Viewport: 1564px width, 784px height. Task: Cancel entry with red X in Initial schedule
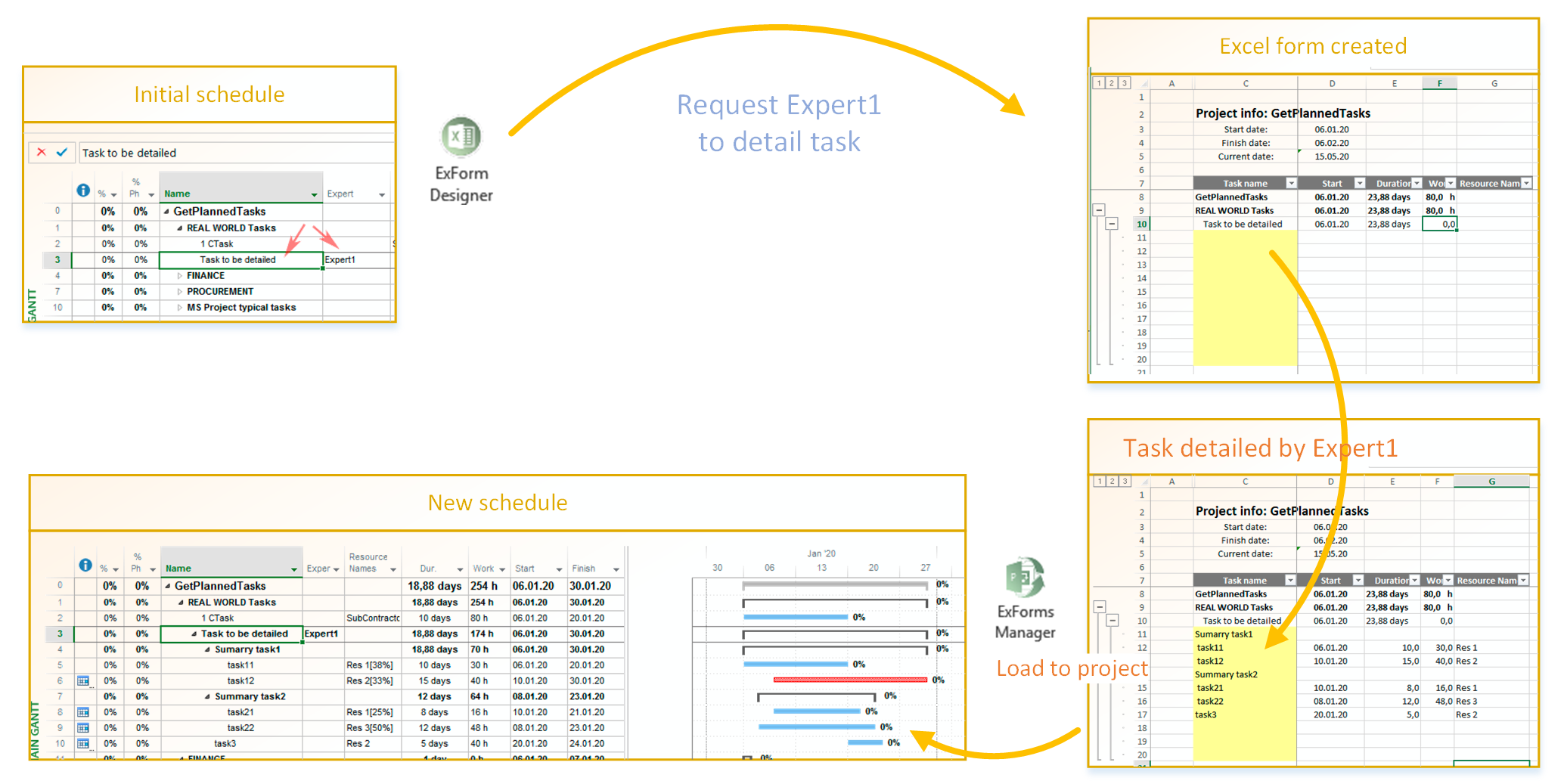pos(42,153)
